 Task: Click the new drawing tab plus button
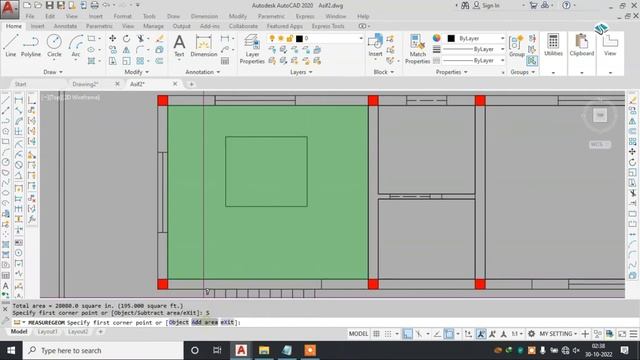(191, 84)
